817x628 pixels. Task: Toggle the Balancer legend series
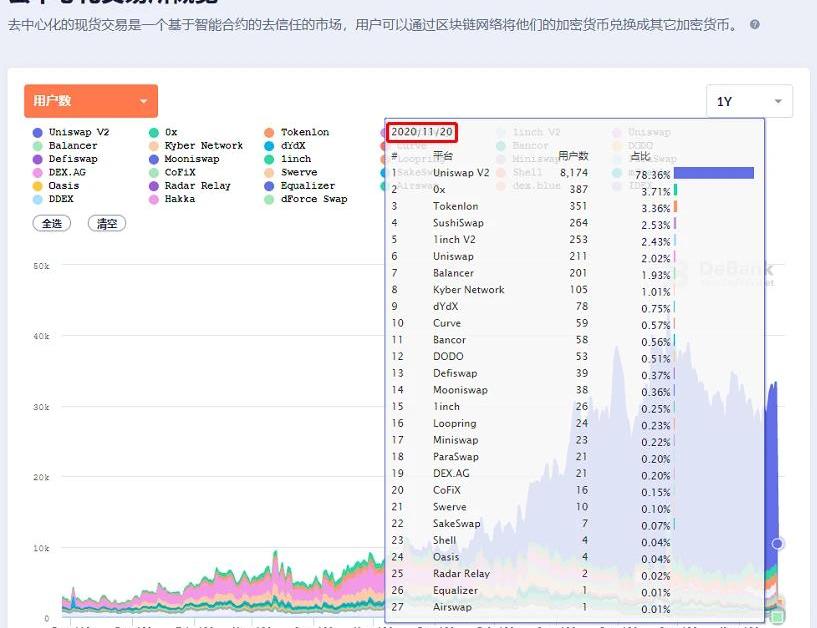[x=65, y=146]
